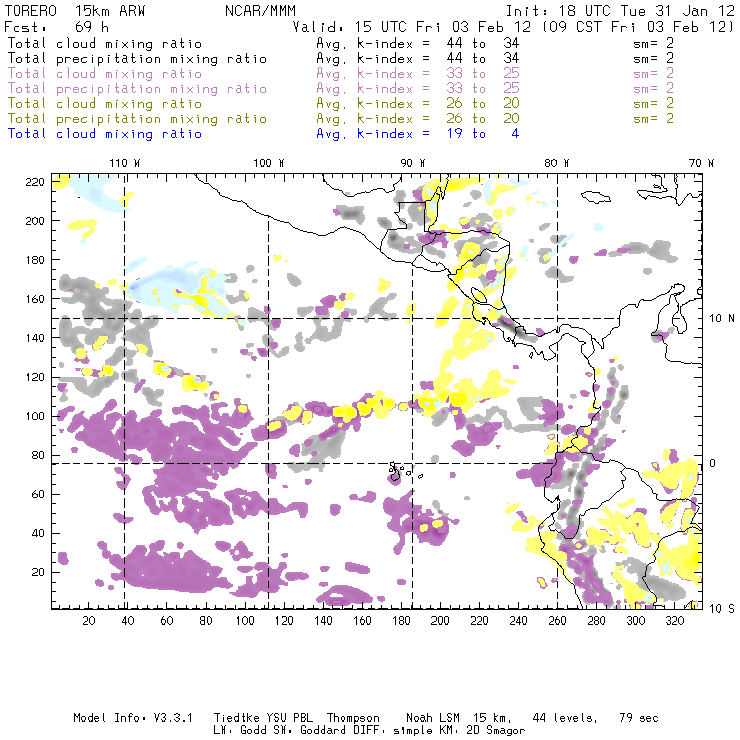Click the x-axis tick label '260'
Screen dimensions: 740x740
557,621
